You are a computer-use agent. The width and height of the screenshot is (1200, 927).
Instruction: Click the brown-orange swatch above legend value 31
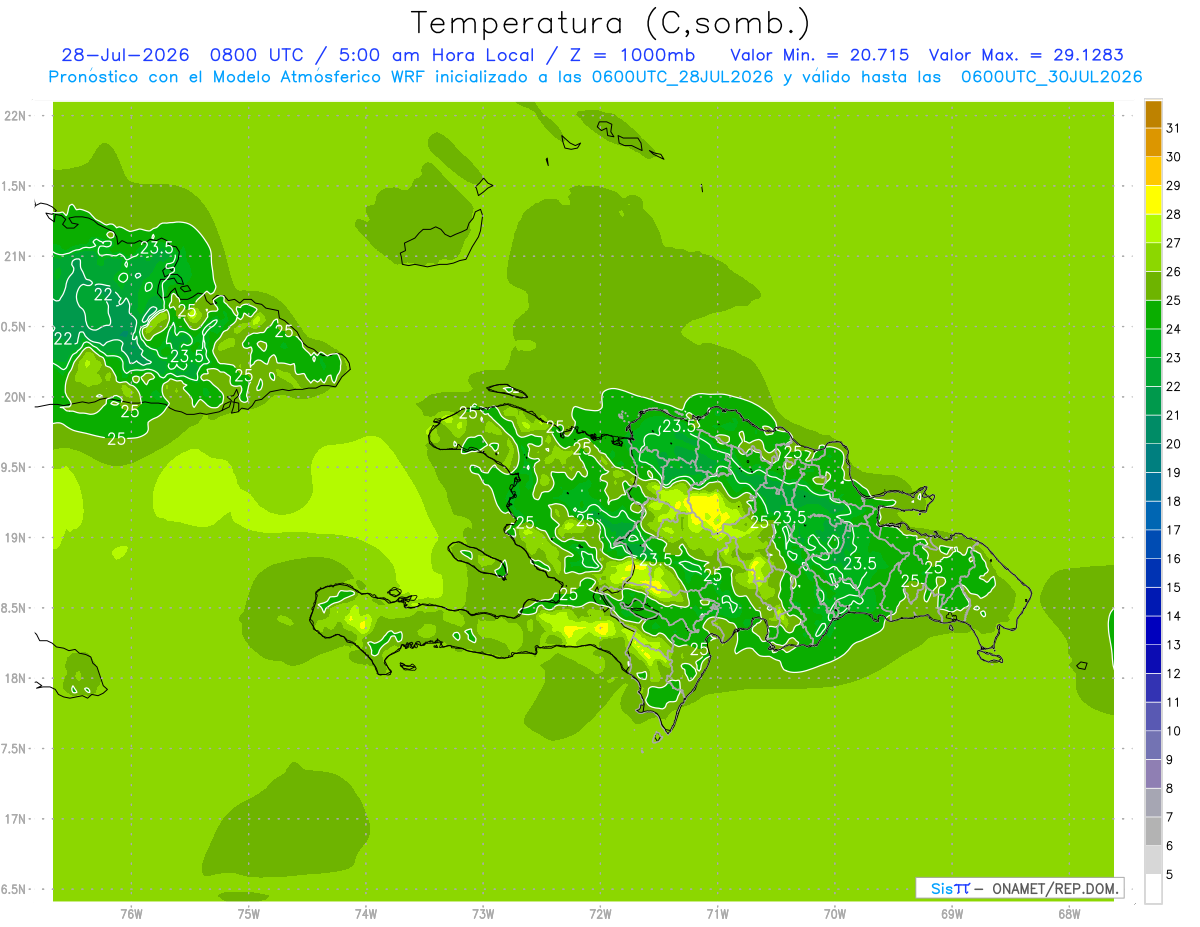(1153, 114)
